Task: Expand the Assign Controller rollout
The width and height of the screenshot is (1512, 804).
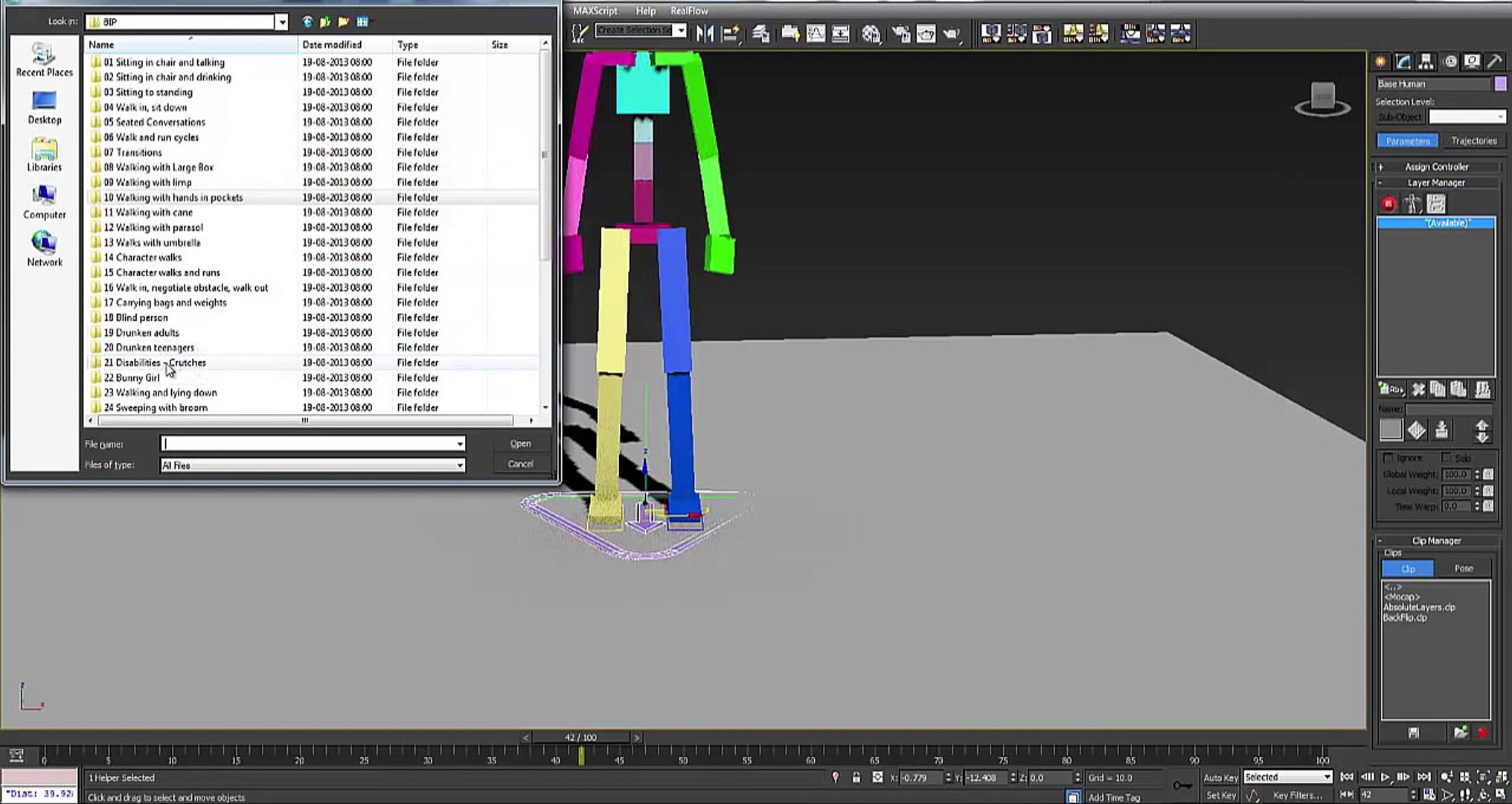Action: pyautogui.click(x=1436, y=167)
